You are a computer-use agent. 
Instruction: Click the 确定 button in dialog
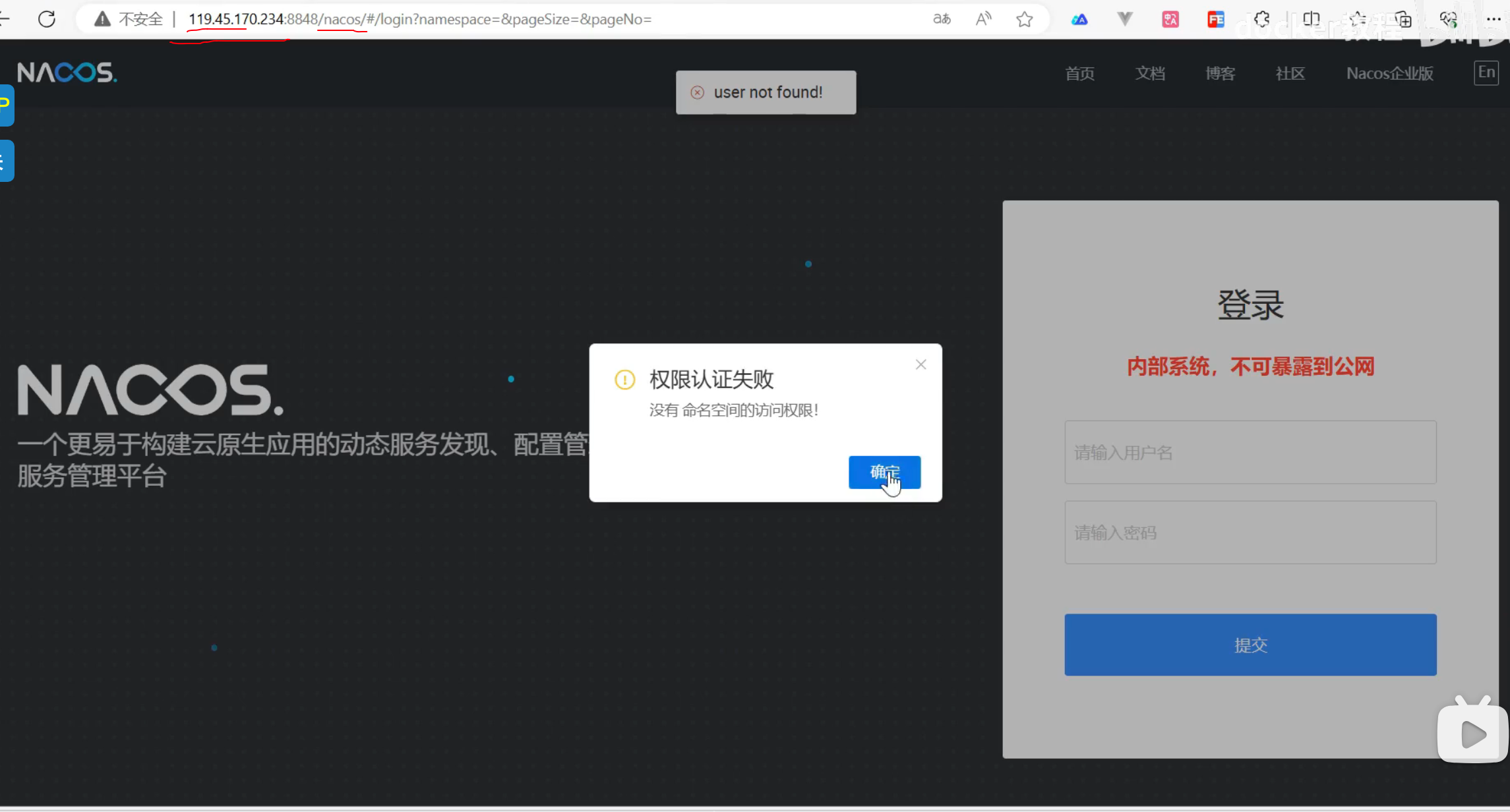(x=884, y=472)
